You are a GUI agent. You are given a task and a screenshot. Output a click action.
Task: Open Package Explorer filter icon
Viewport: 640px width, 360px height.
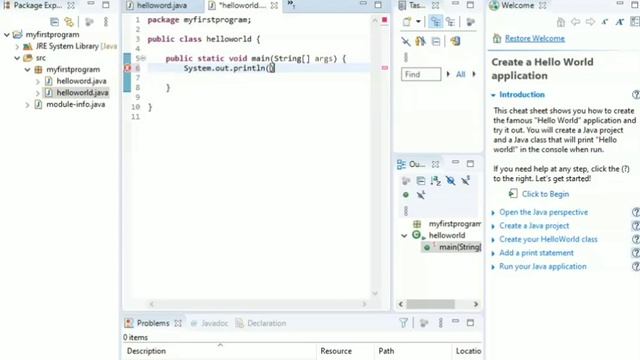[x=89, y=22]
